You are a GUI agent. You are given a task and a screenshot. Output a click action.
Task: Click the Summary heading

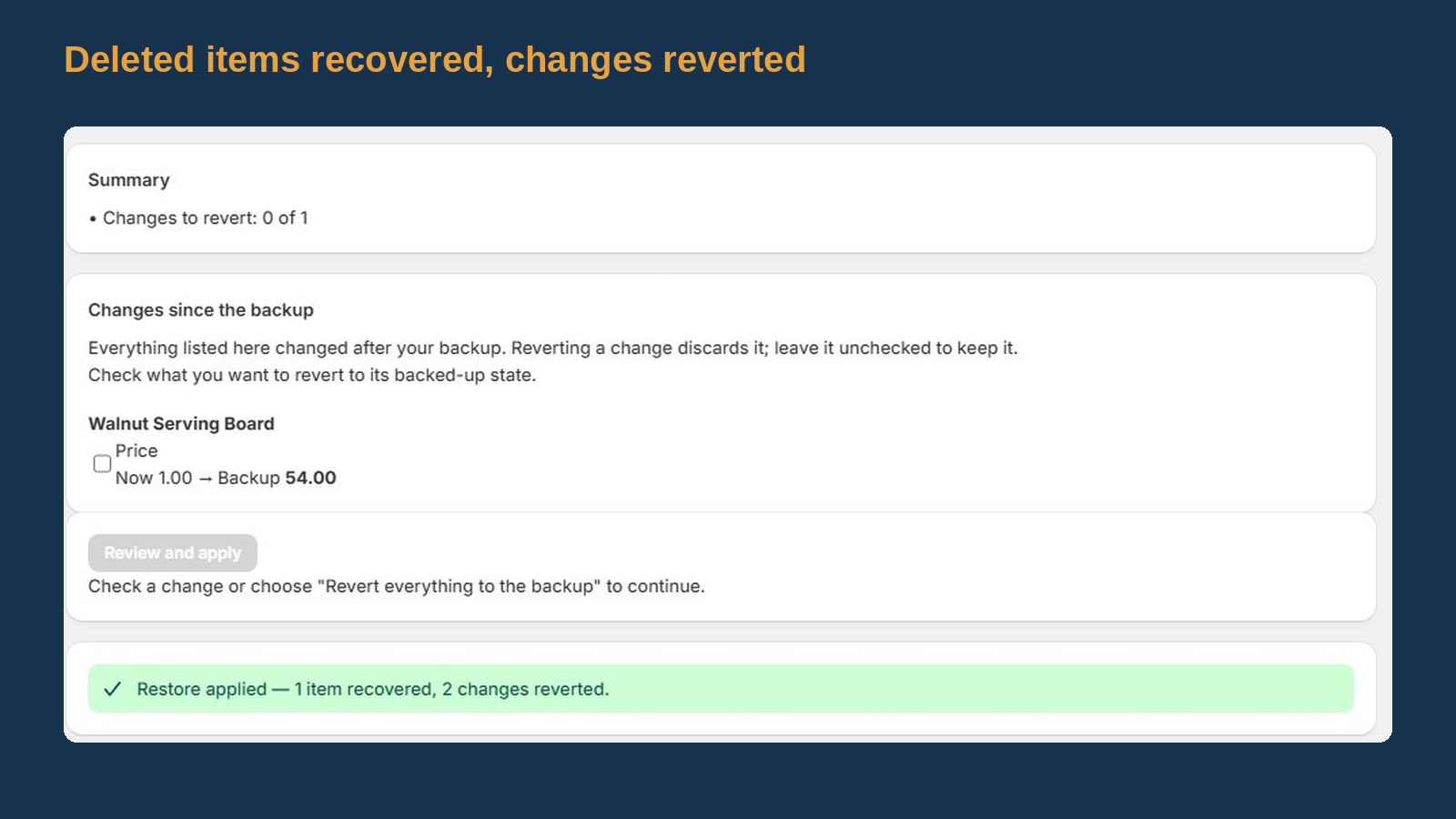(128, 180)
